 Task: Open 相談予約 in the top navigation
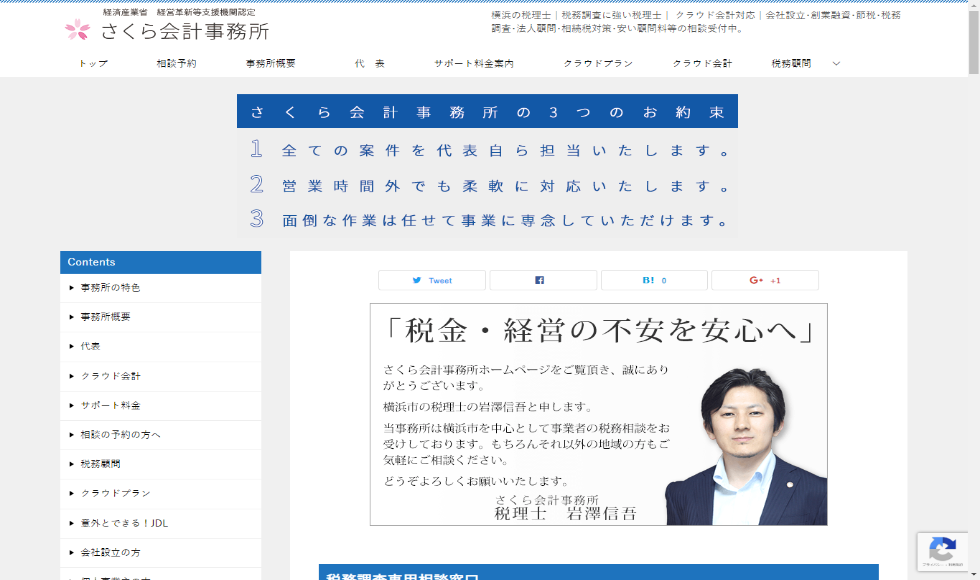[176, 64]
